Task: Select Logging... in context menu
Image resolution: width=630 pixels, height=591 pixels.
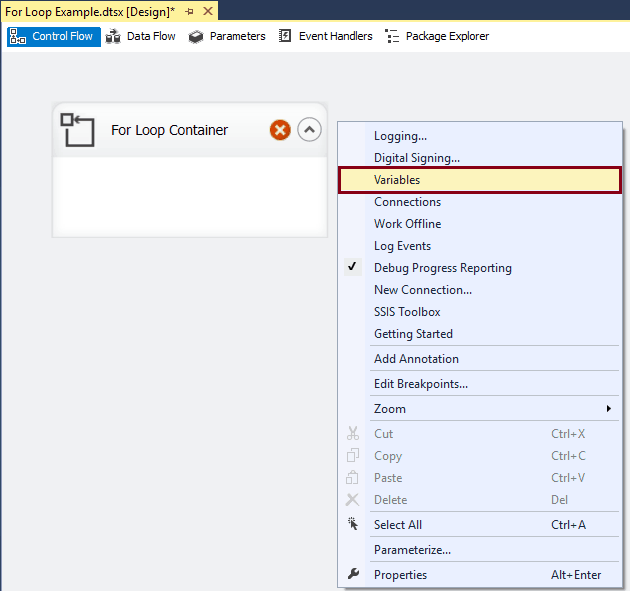Action: click(x=400, y=136)
